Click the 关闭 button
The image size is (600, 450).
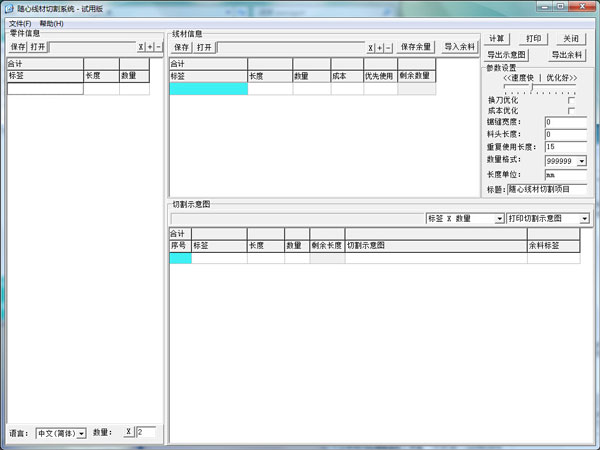(571, 39)
